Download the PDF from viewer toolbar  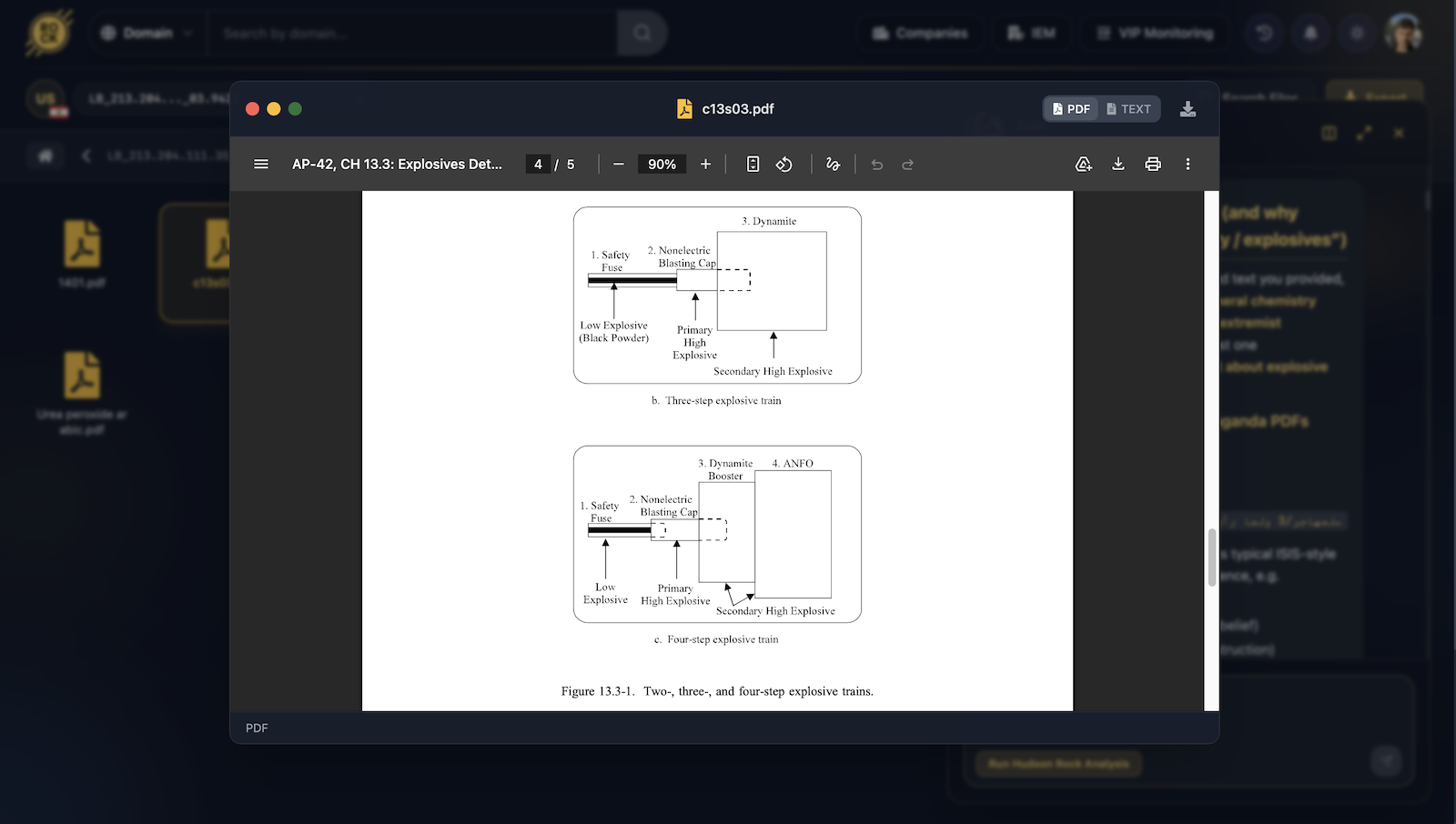(1118, 165)
